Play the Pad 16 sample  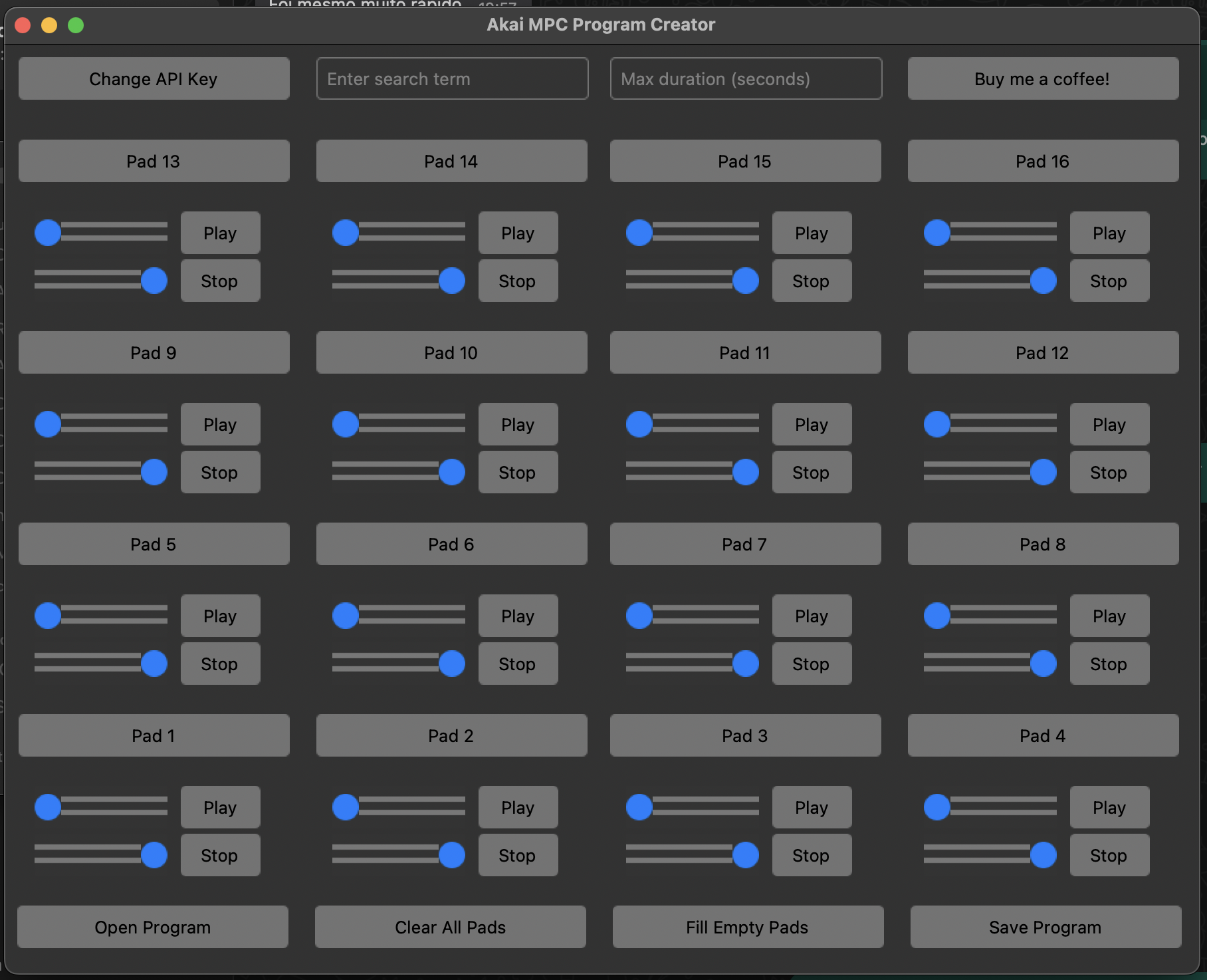(x=1109, y=233)
